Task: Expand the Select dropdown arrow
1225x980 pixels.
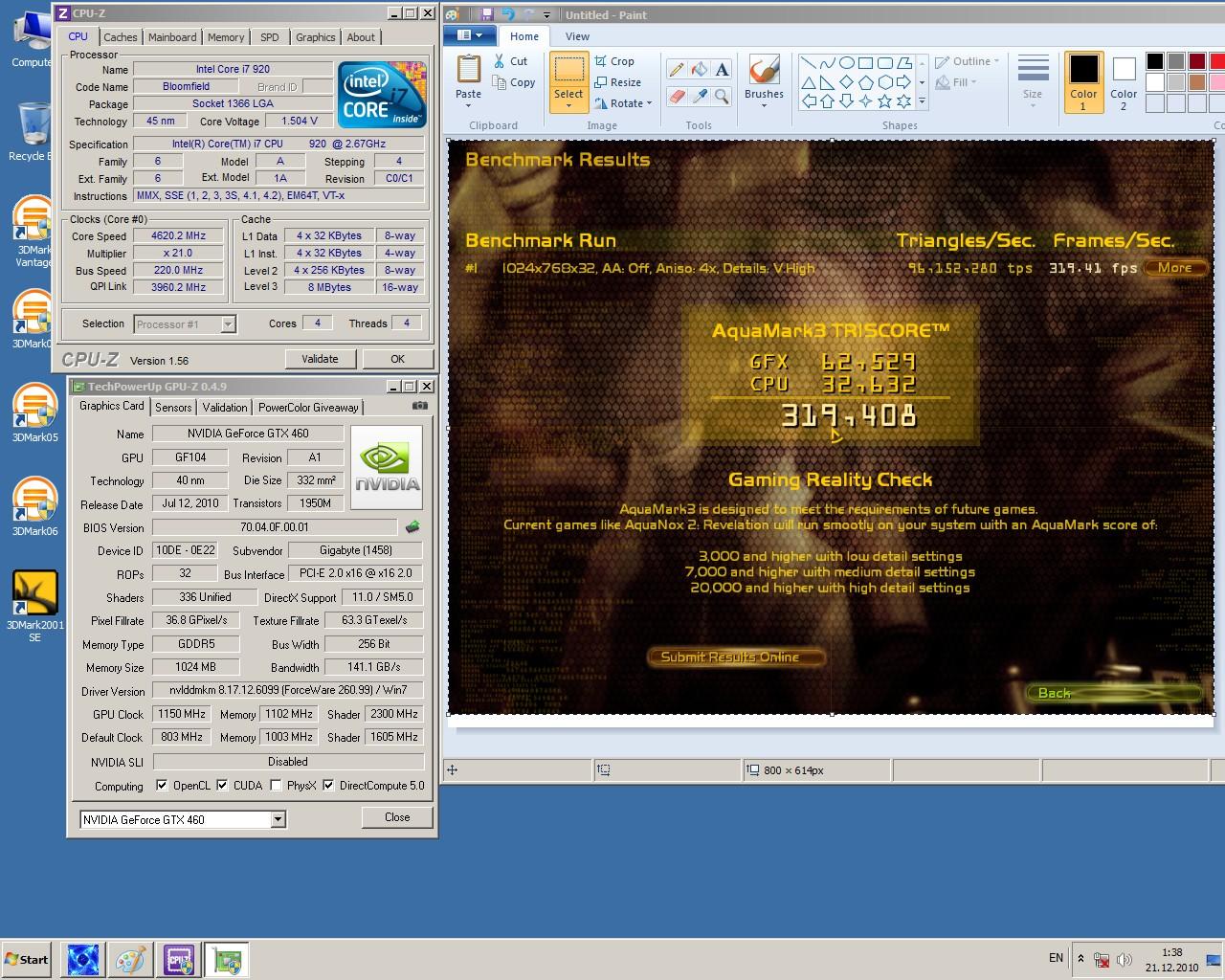Action: coord(568,106)
